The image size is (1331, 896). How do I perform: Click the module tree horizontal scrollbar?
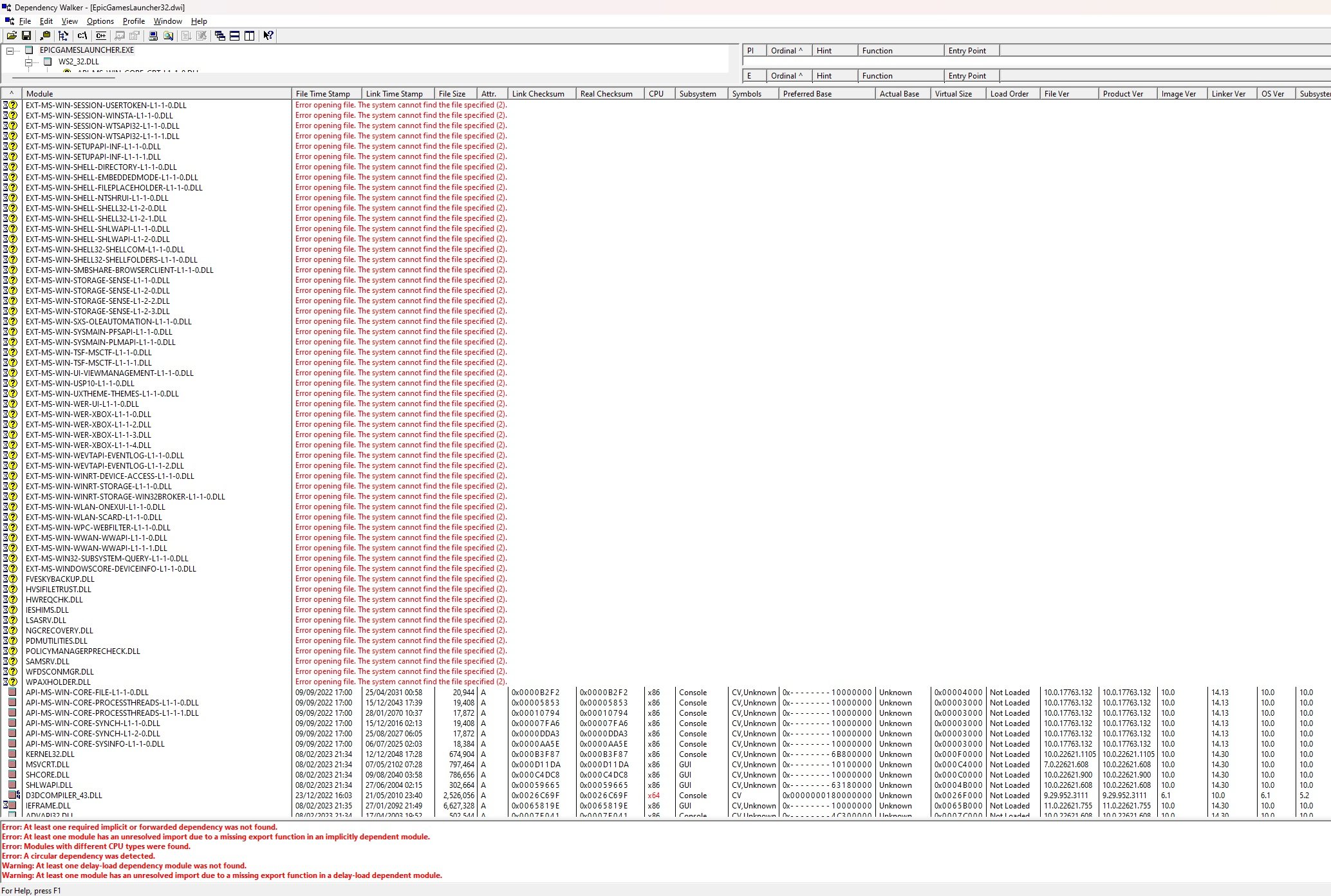[64, 78]
